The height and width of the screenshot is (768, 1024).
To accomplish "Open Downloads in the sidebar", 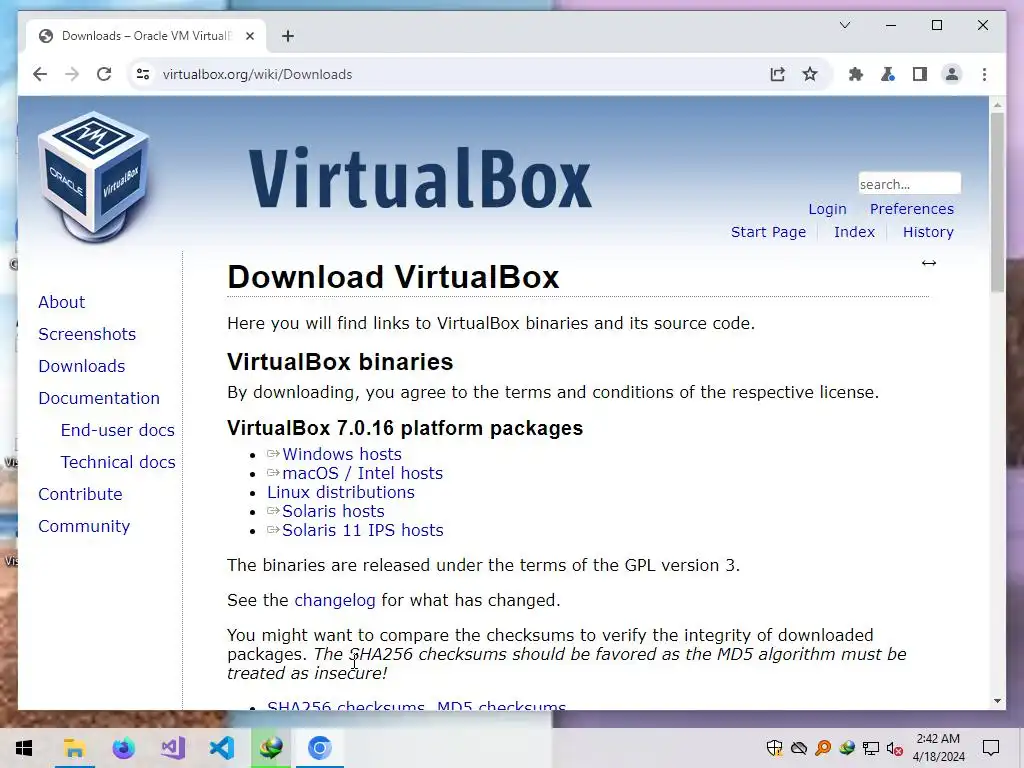I will pos(82,366).
